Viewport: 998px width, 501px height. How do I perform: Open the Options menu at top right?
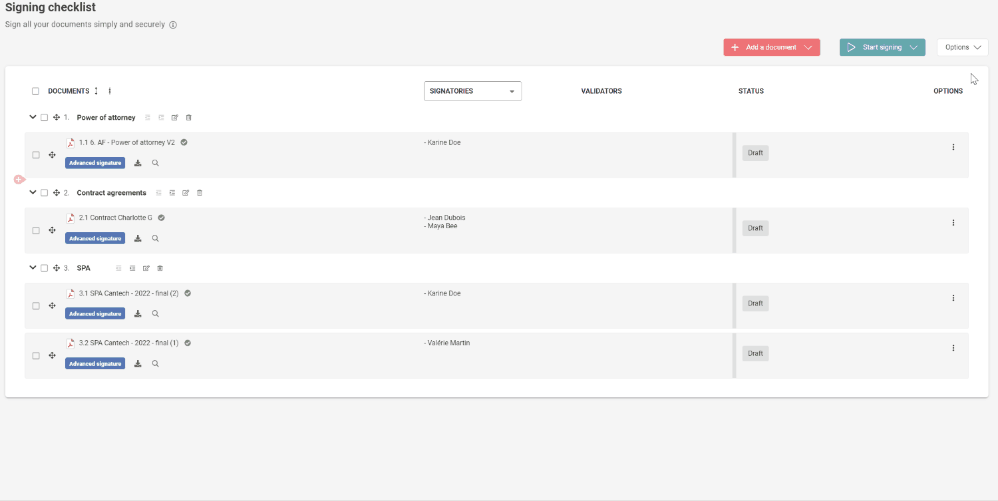tap(962, 47)
